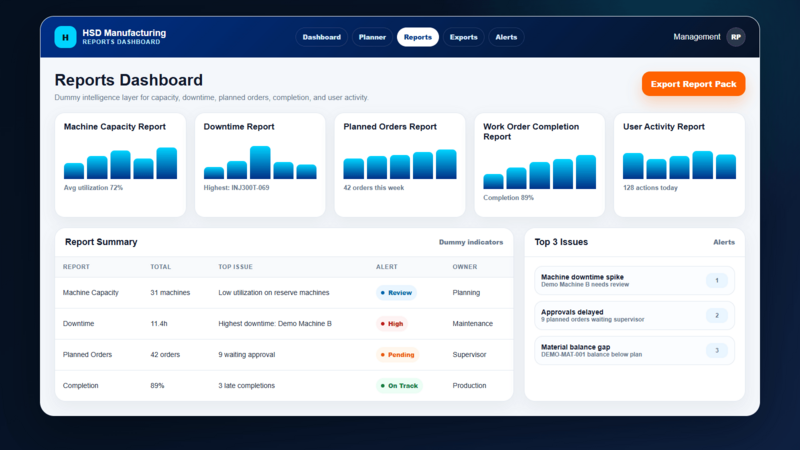The height and width of the screenshot is (450, 800).
Task: Click Highest downtime: Demo Machine B
Action: (x=275, y=324)
